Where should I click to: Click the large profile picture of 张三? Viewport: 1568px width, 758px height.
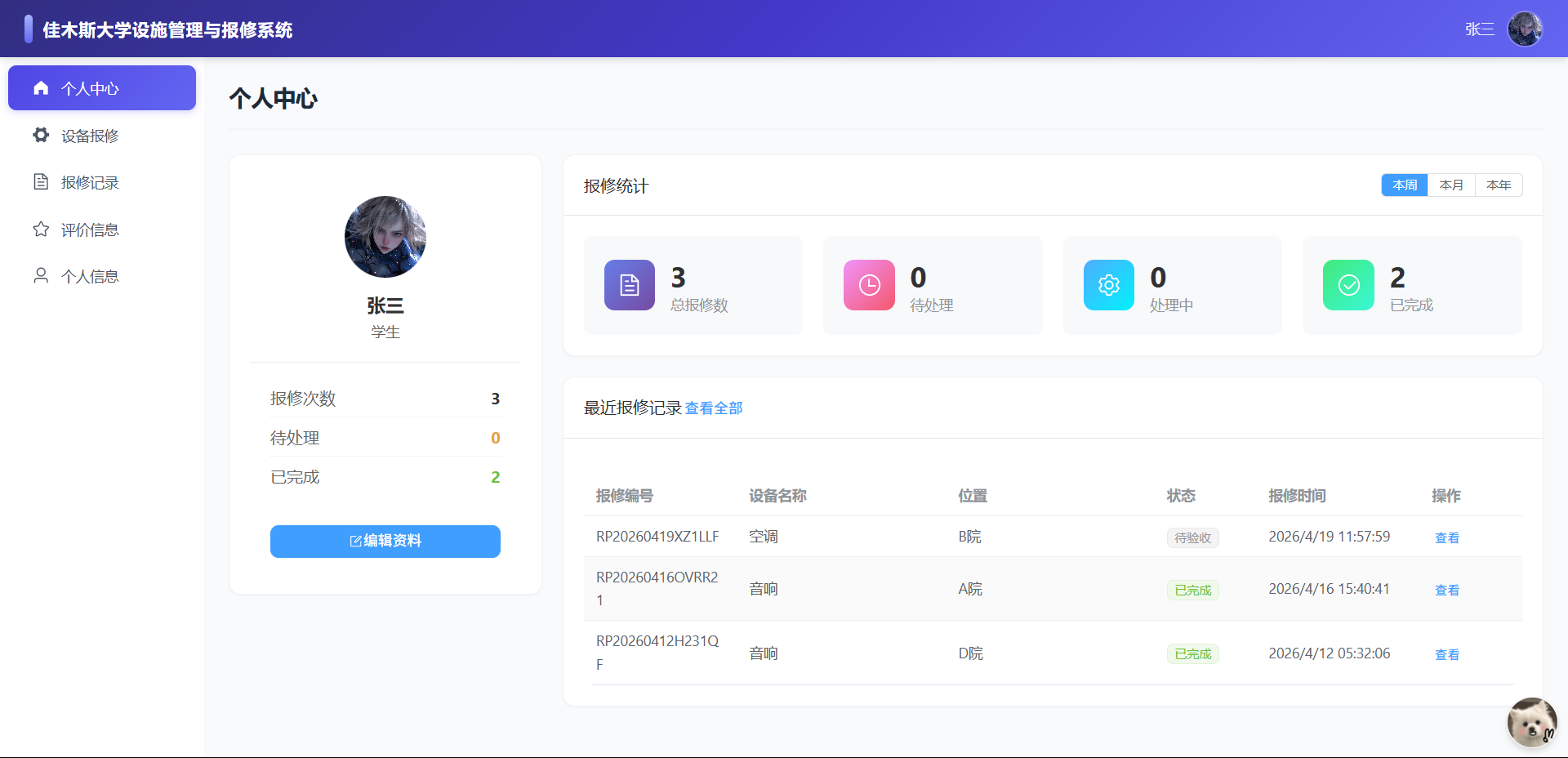click(385, 237)
